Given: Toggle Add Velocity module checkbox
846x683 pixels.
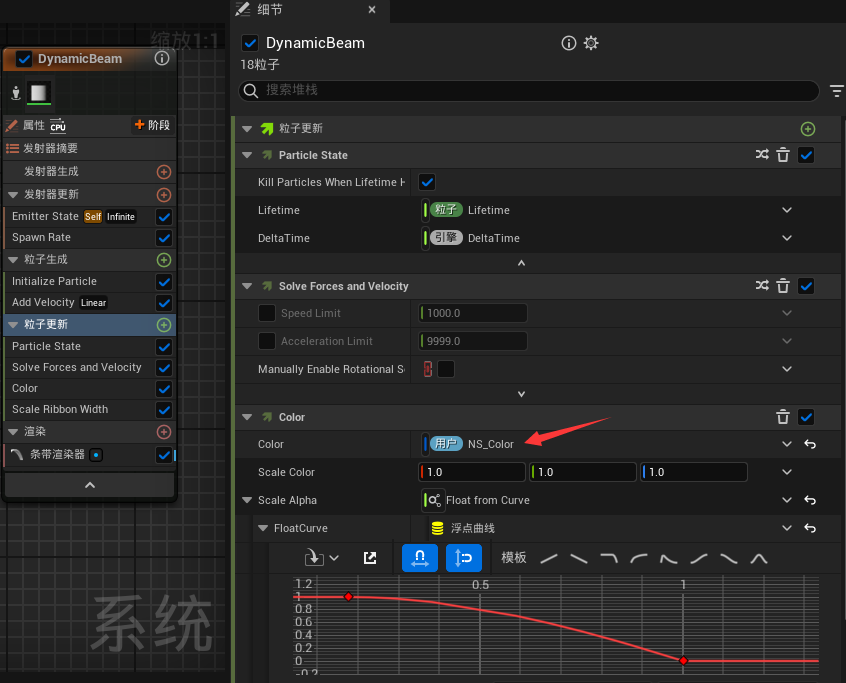Looking at the screenshot, I should coord(164,303).
